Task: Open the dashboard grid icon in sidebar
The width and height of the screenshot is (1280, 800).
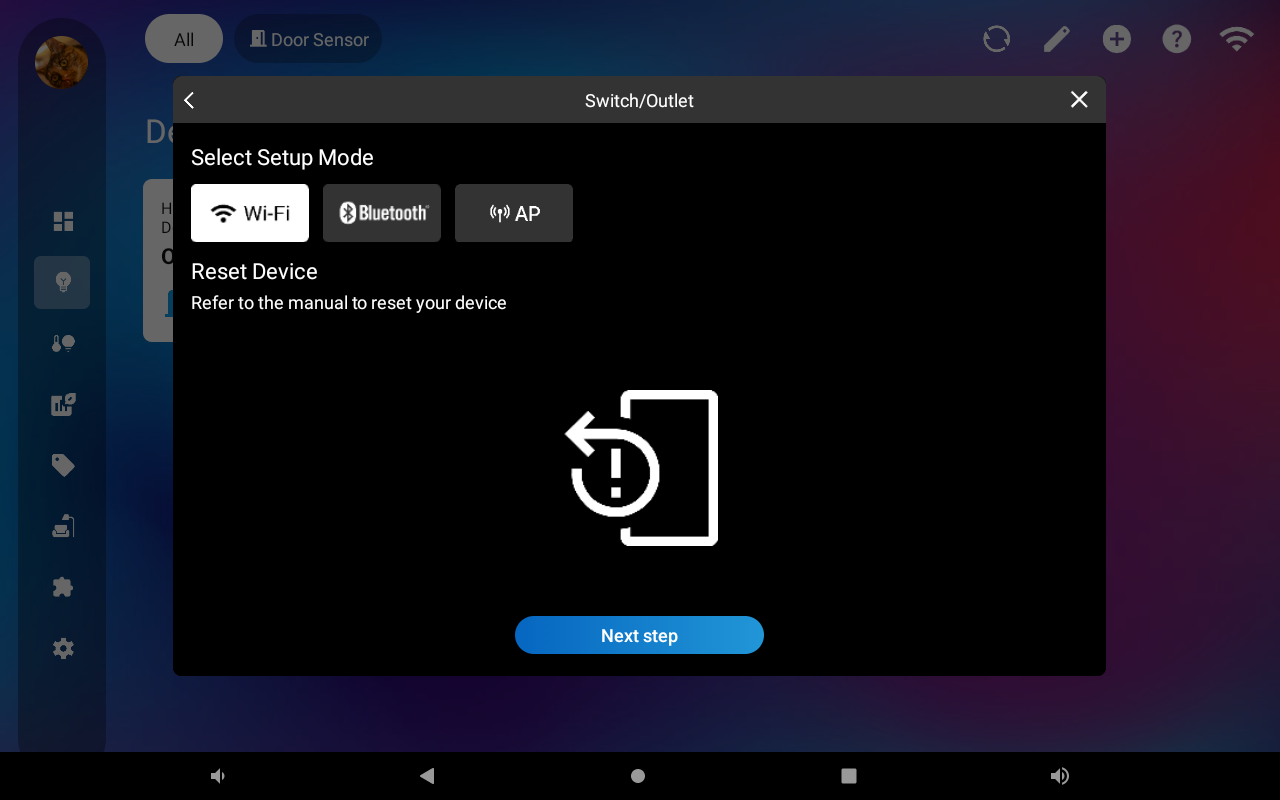Action: tap(63, 221)
